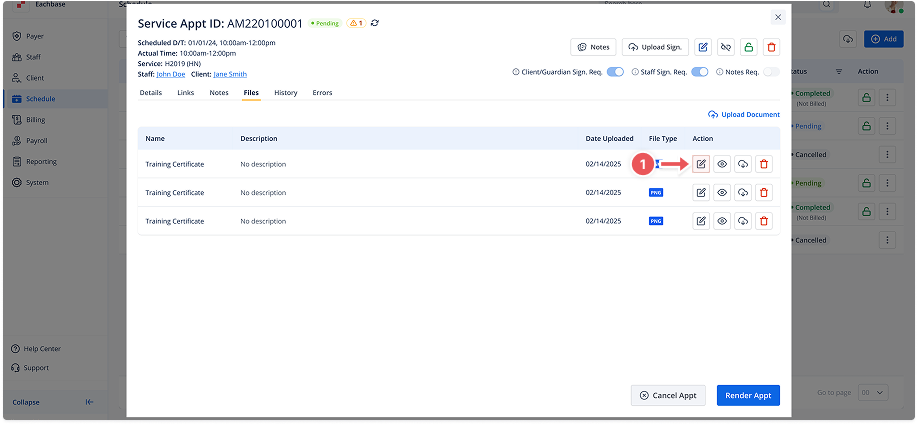
Task: Click the cloud download icon beside Add
Action: coord(847,39)
